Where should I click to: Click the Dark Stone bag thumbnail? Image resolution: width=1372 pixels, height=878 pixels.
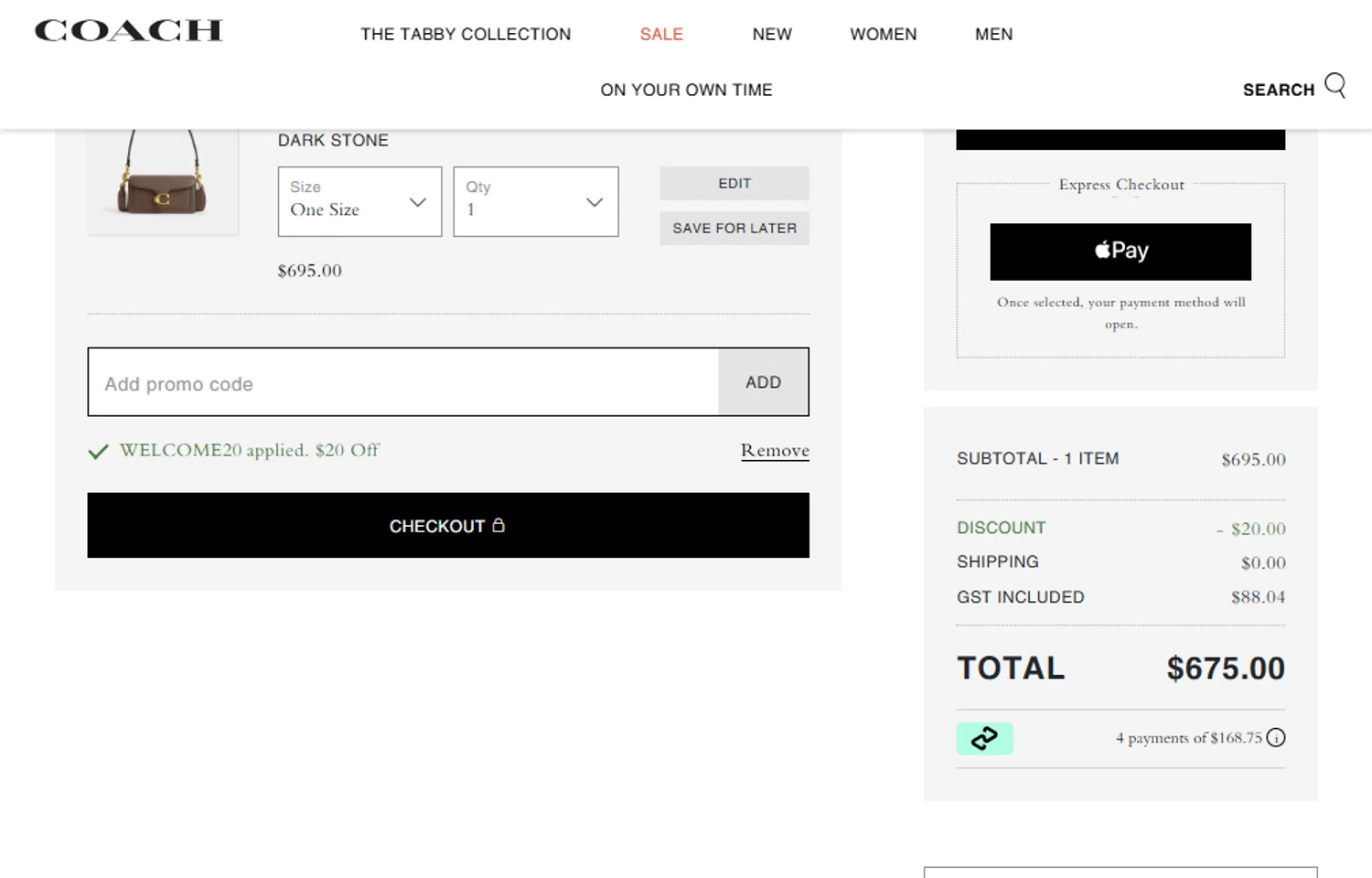[x=163, y=182]
